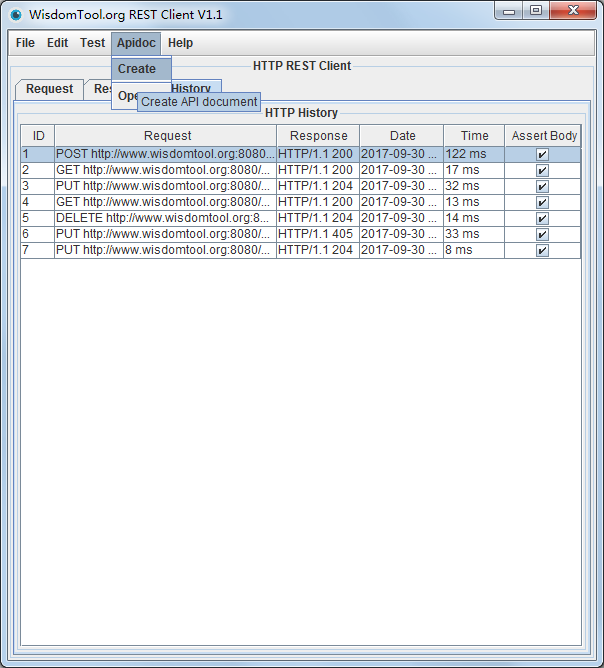Click the HTTP/1.1 405 response cell
This screenshot has width=604, height=668.
(318, 234)
